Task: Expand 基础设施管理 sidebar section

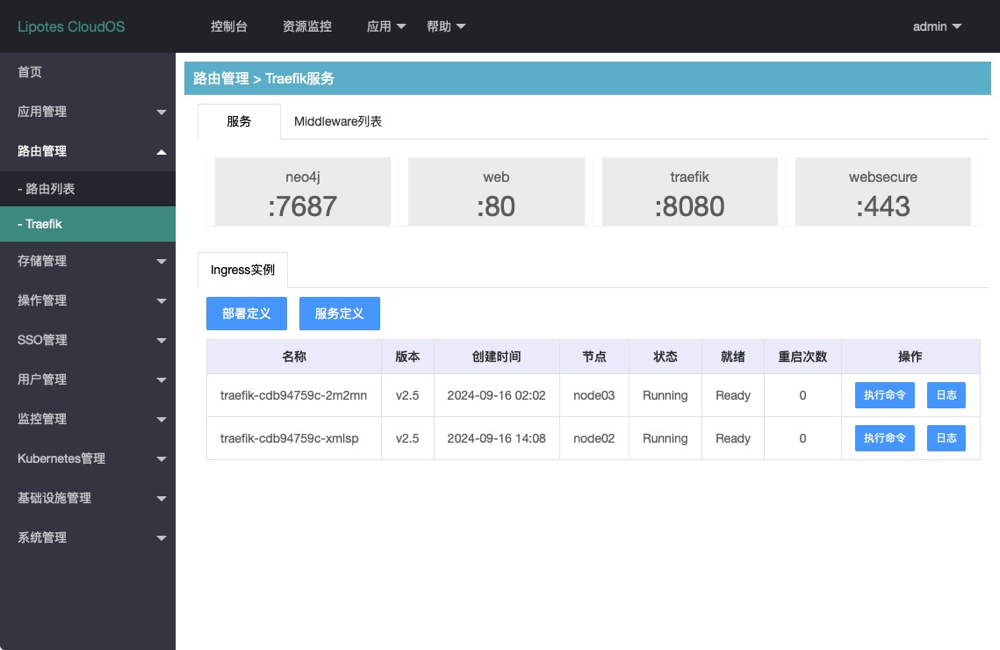Action: 88,498
